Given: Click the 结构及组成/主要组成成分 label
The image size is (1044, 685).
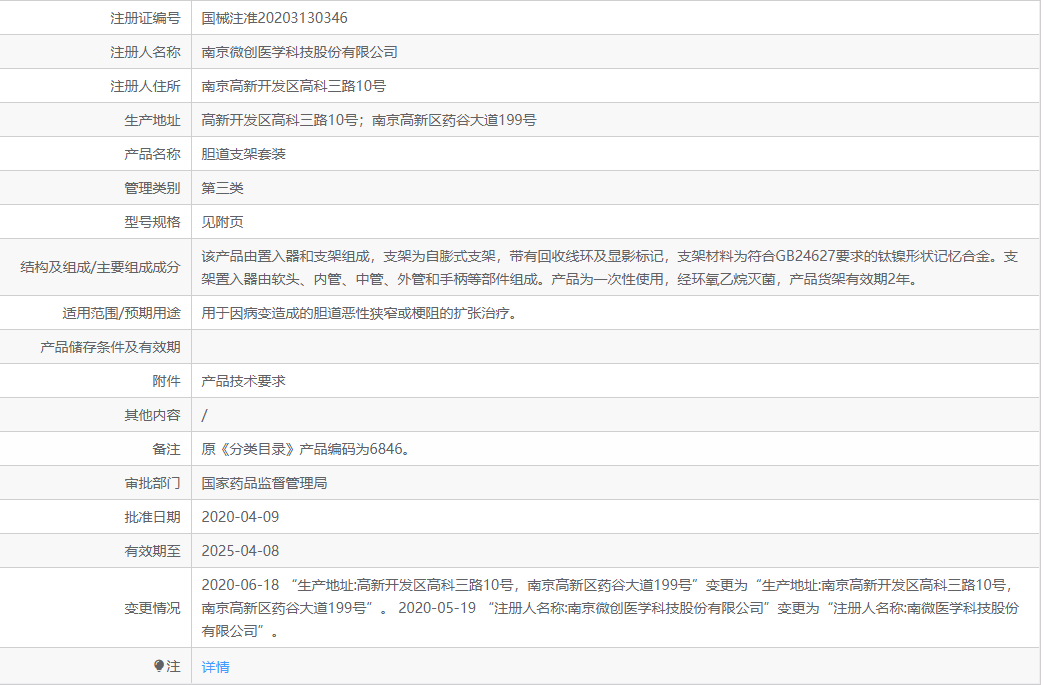Looking at the screenshot, I should 101,267.
